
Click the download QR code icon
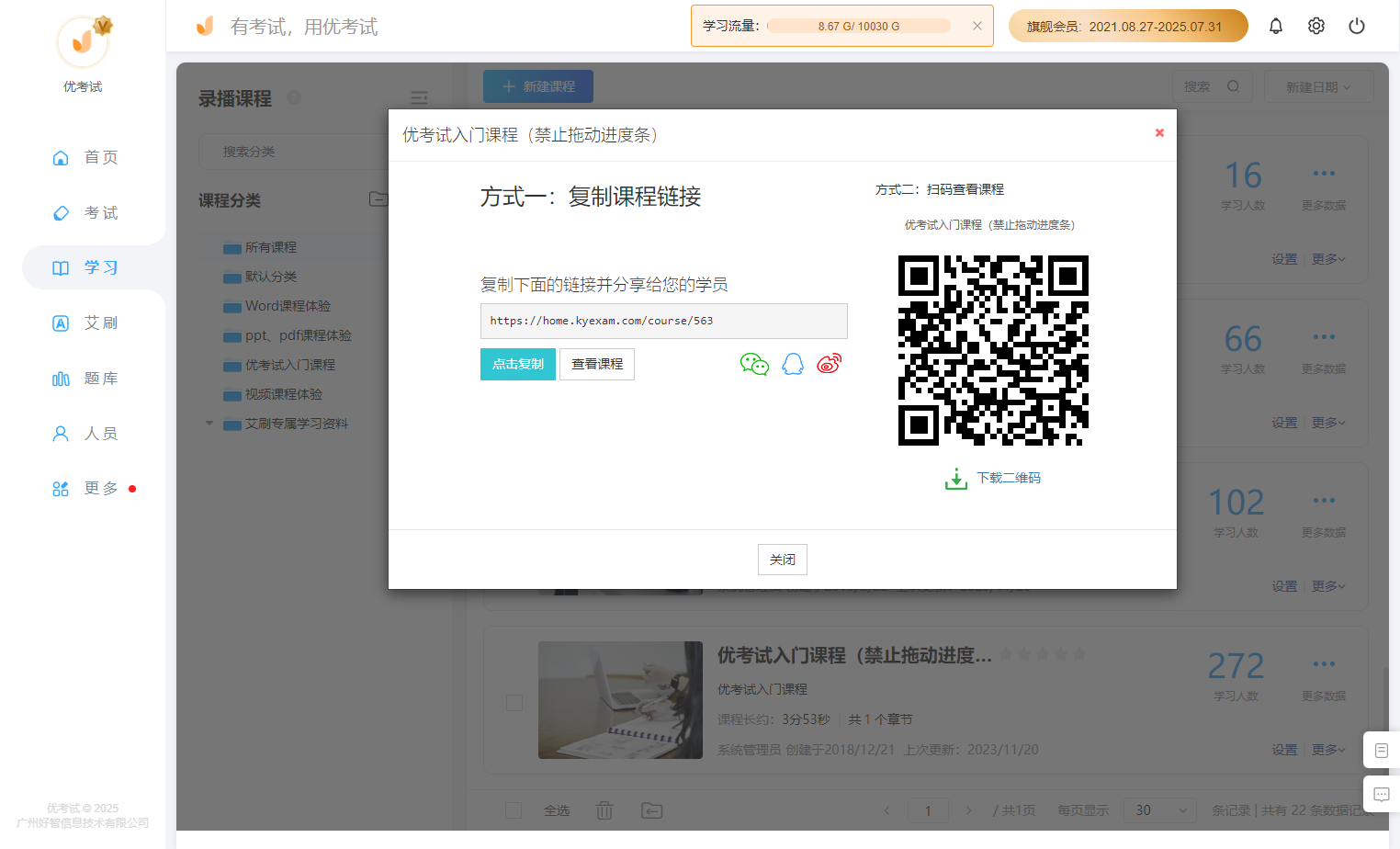[956, 479]
